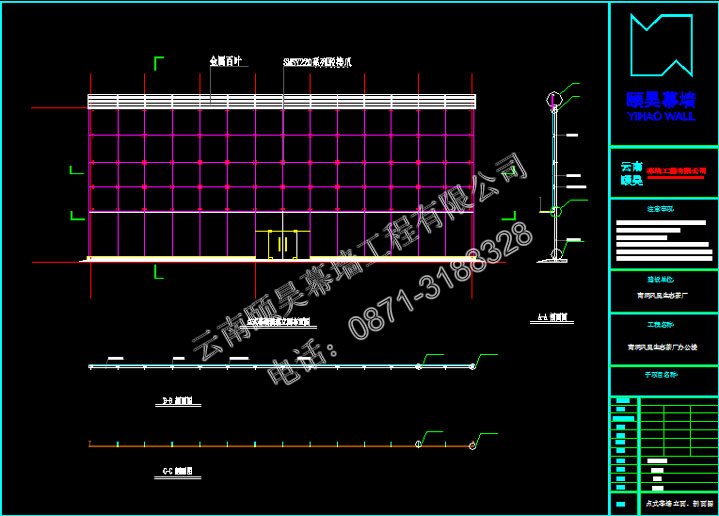Screen dimensions: 719x516
Task: Click the green section cut marker above the elevation
Action: (x=158, y=64)
